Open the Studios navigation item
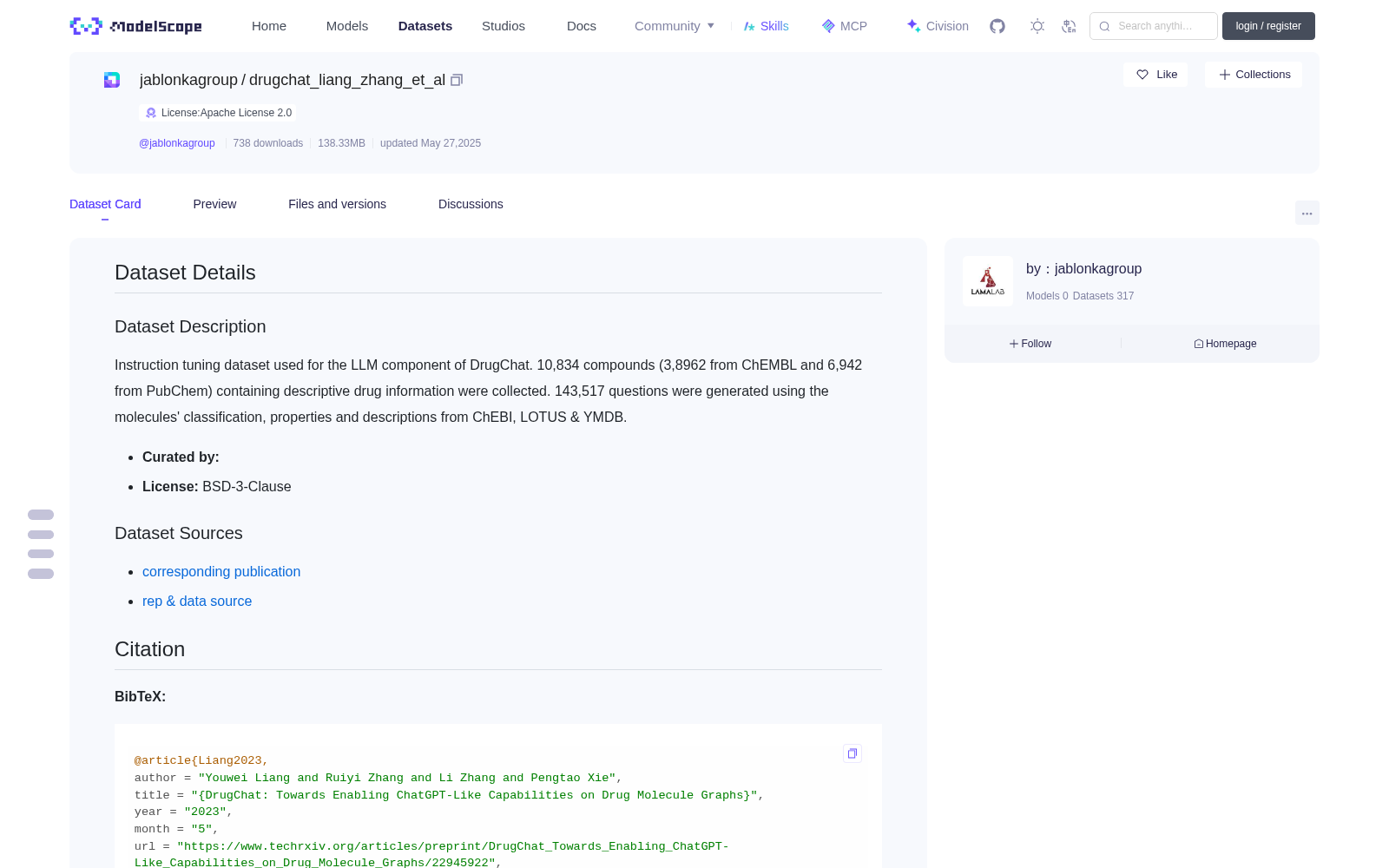The image size is (1389, 868). [504, 26]
